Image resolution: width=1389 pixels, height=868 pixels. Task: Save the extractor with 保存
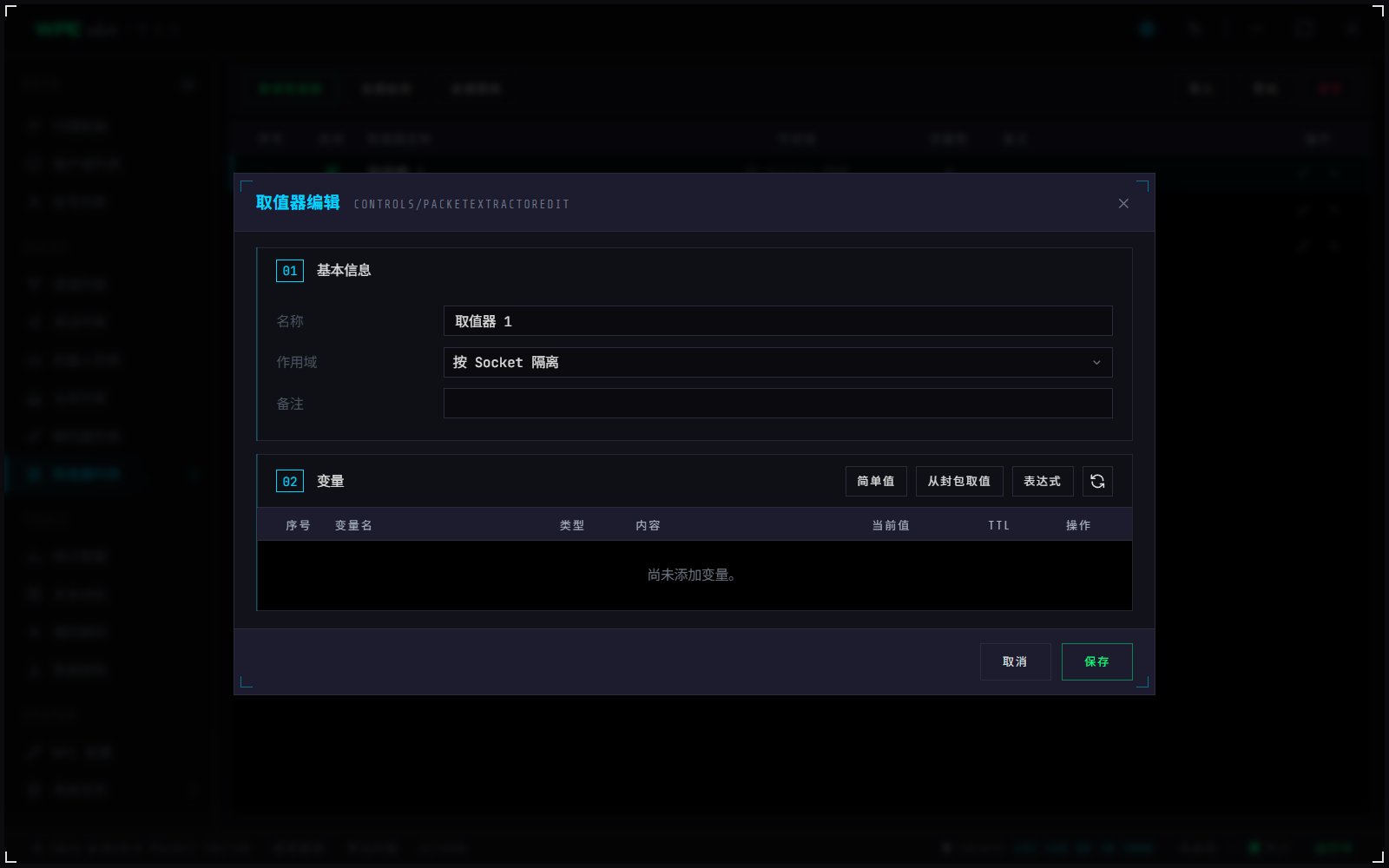coord(1096,661)
